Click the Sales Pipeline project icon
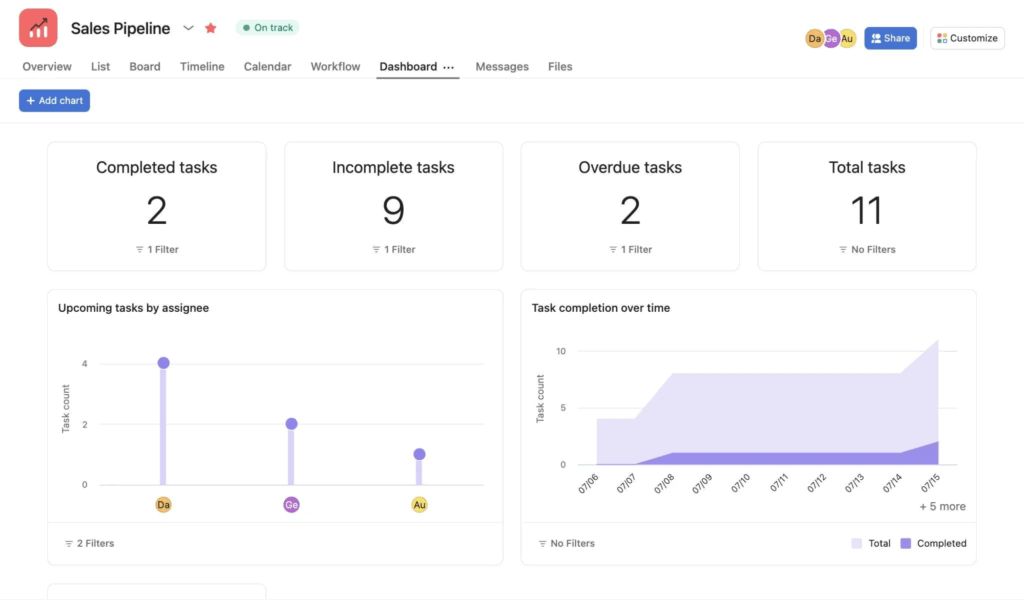This screenshot has width=1024, height=600. [x=38, y=27]
